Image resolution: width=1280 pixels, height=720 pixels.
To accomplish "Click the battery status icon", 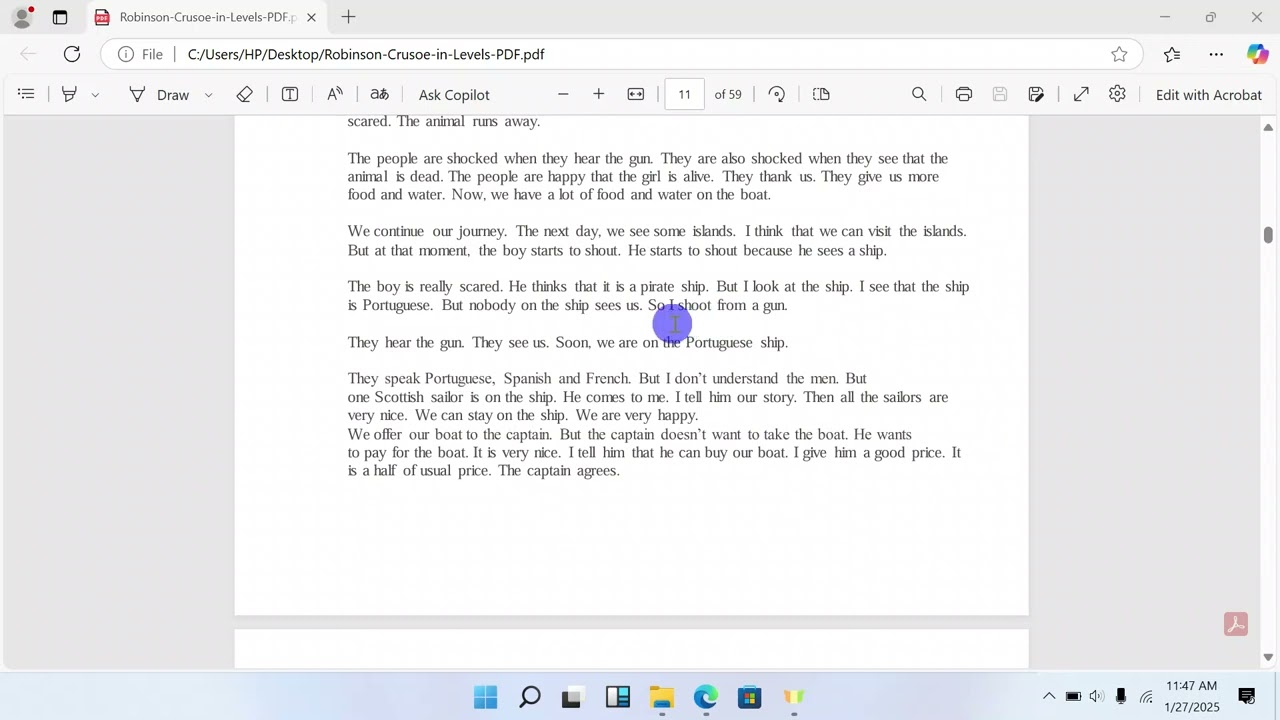I will 1073,697.
